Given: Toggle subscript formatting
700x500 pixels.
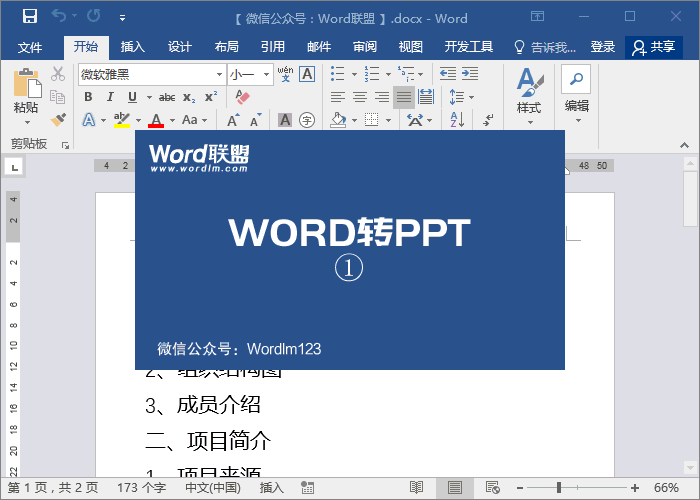Looking at the screenshot, I should [x=189, y=97].
